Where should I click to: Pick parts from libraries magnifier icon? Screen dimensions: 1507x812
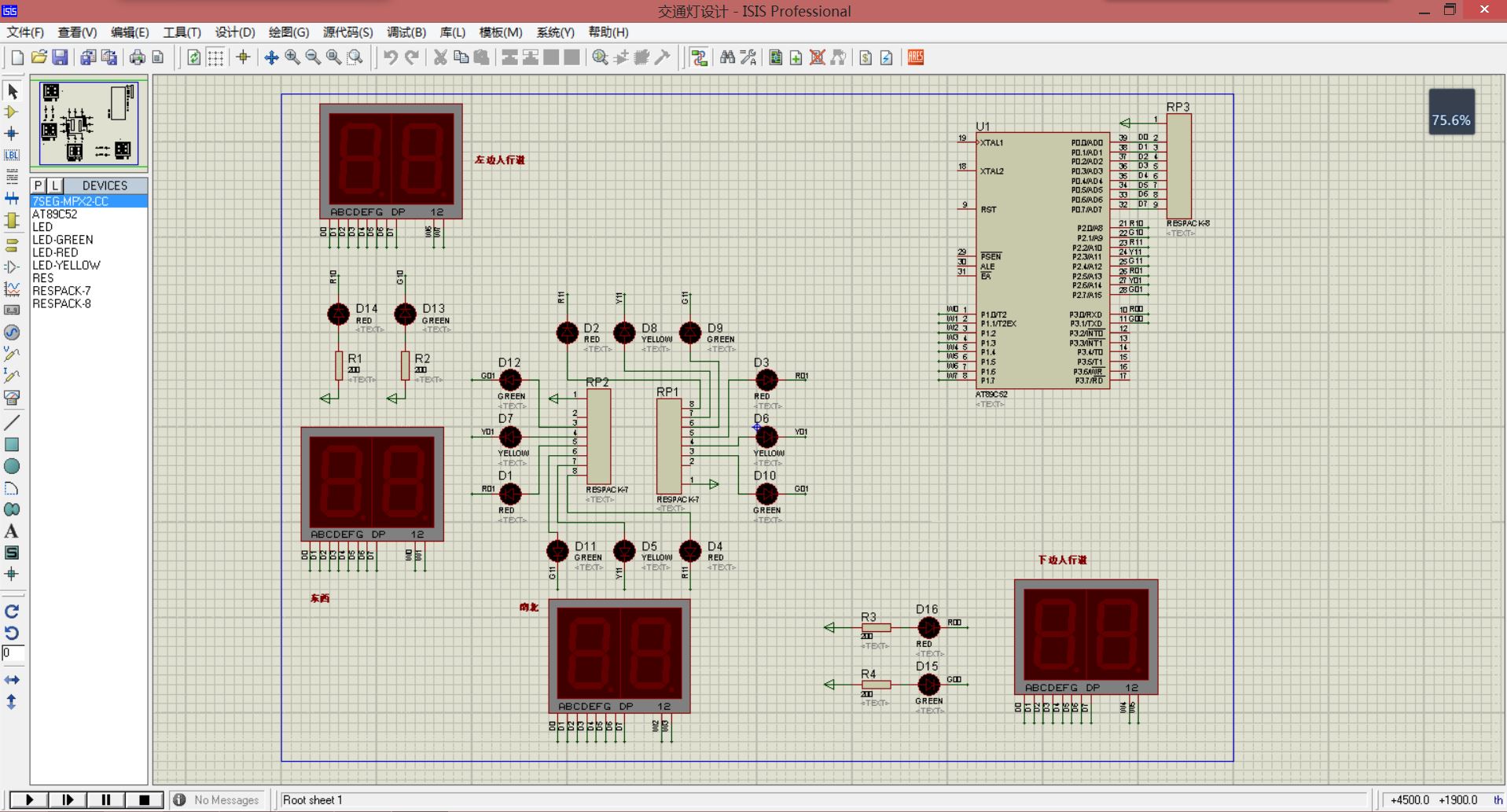pos(600,57)
